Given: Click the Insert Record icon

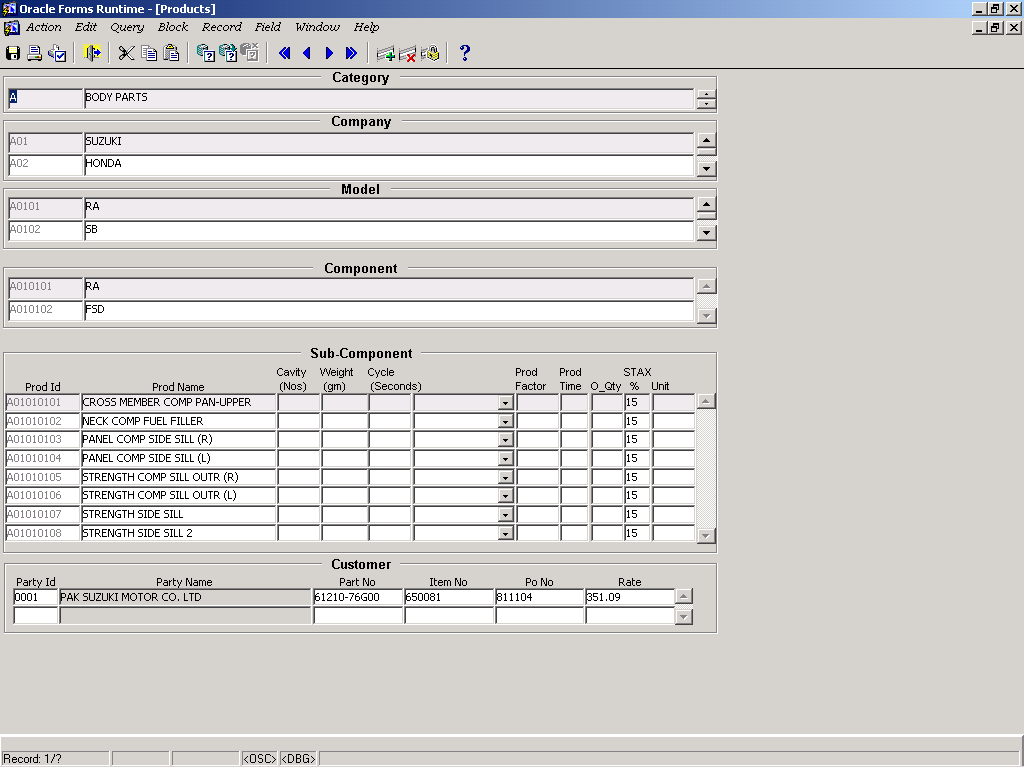Looking at the screenshot, I should coord(385,53).
